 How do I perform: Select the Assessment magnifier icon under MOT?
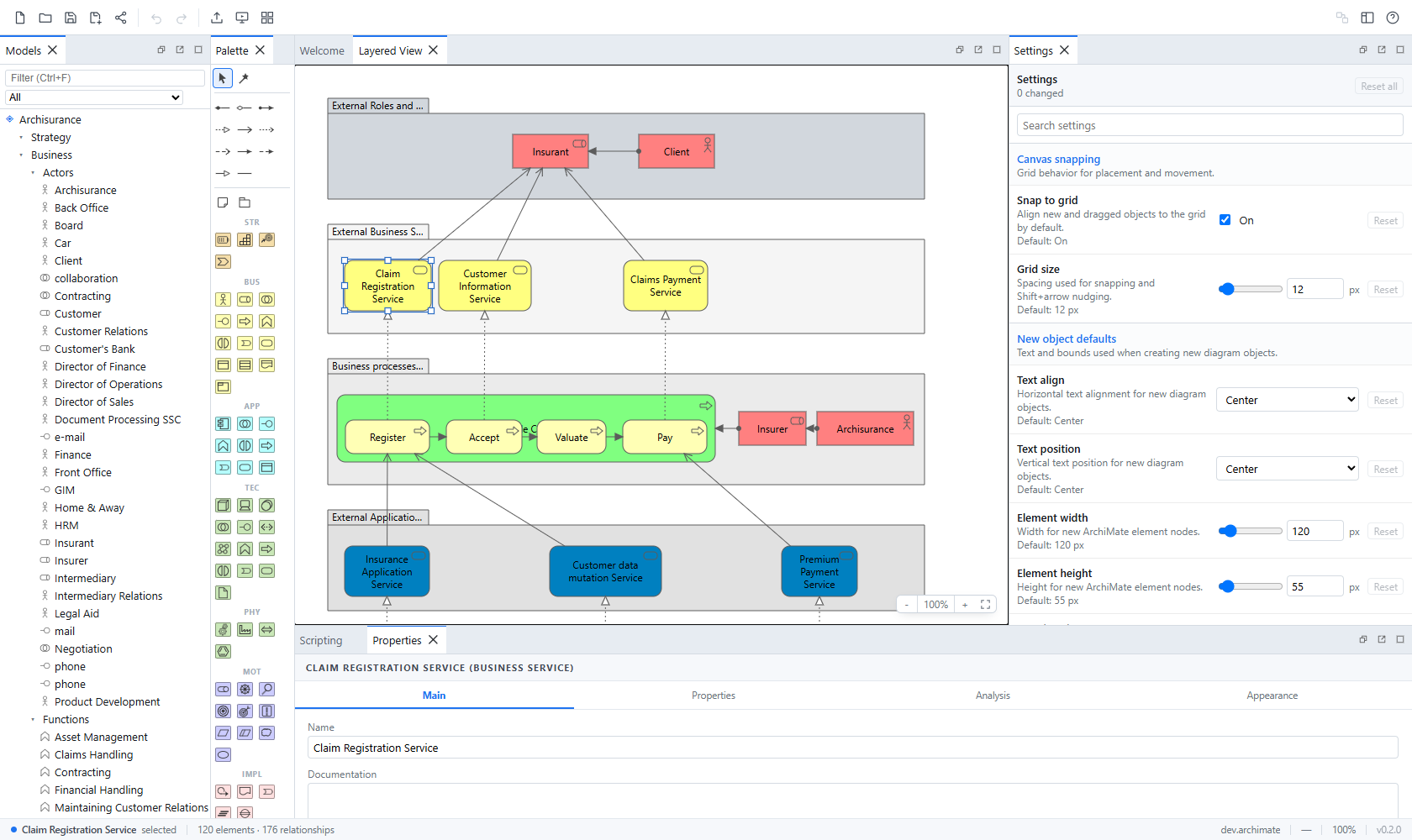pos(266,689)
